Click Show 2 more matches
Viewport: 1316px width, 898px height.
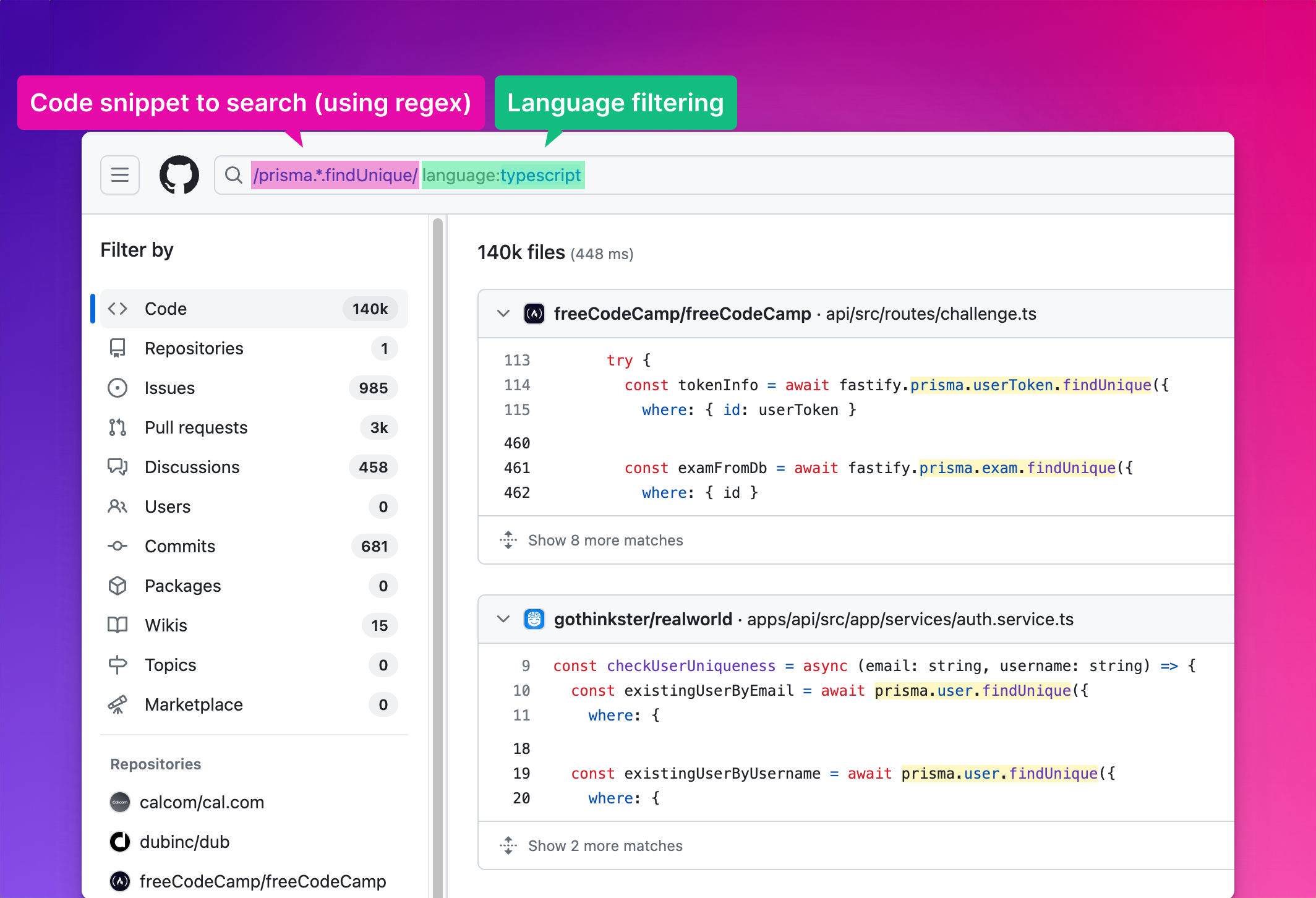605,845
